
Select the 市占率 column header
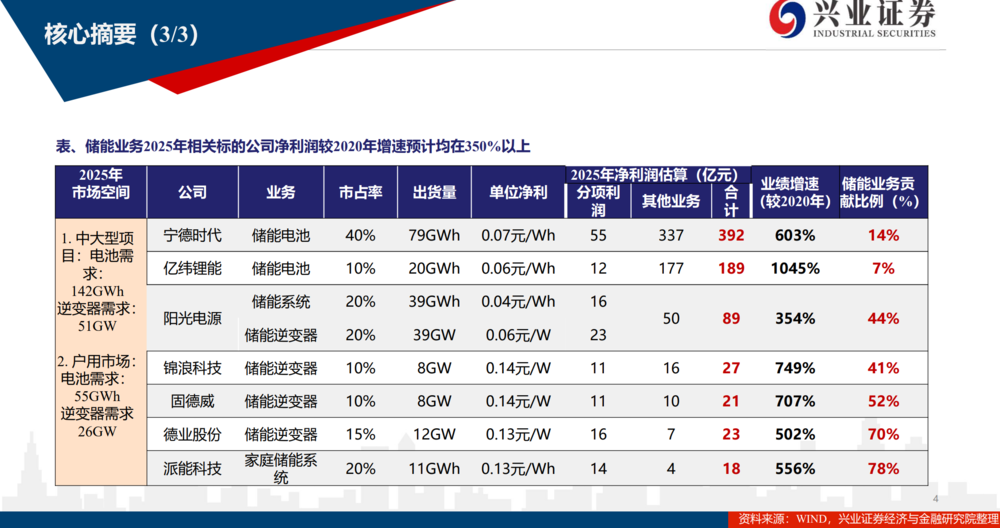(x=361, y=192)
